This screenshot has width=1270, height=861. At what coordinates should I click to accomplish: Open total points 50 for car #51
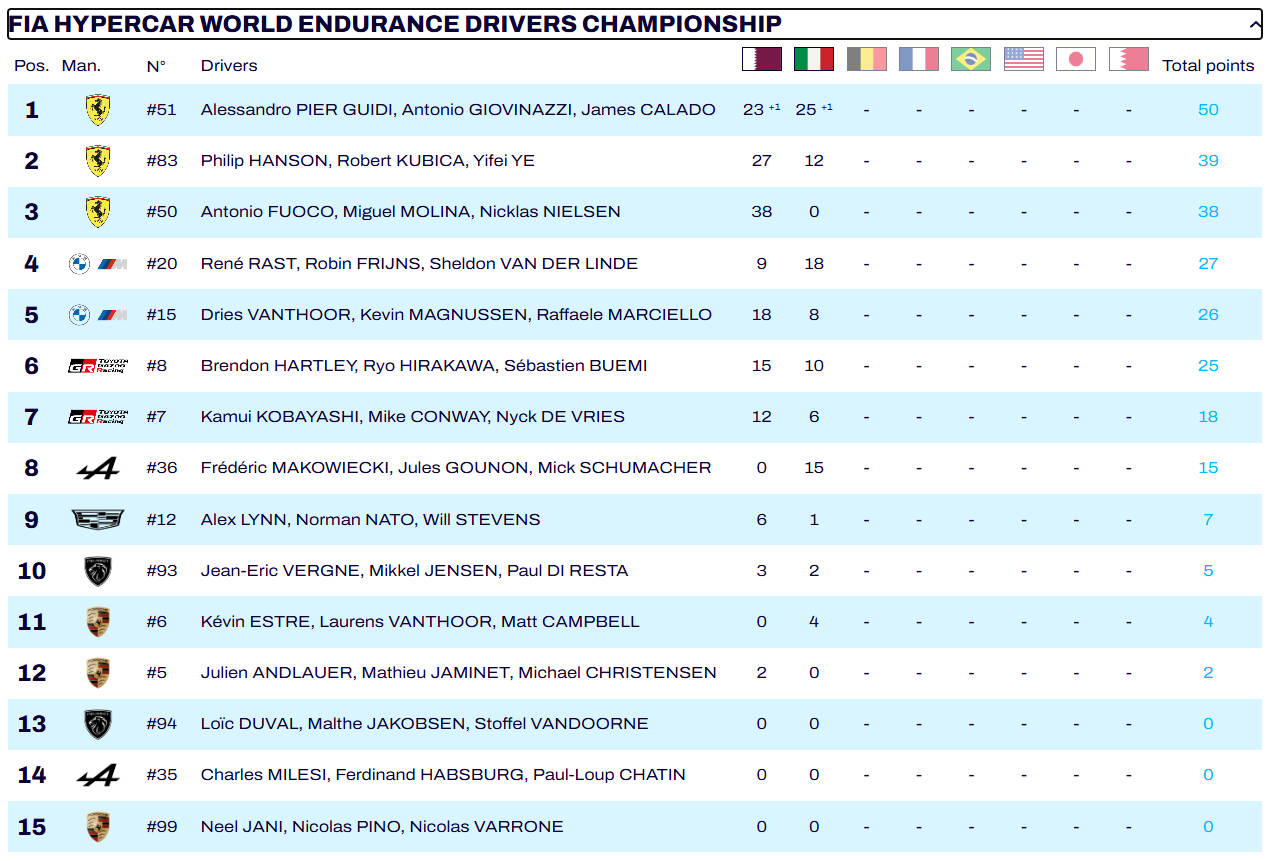(1208, 110)
